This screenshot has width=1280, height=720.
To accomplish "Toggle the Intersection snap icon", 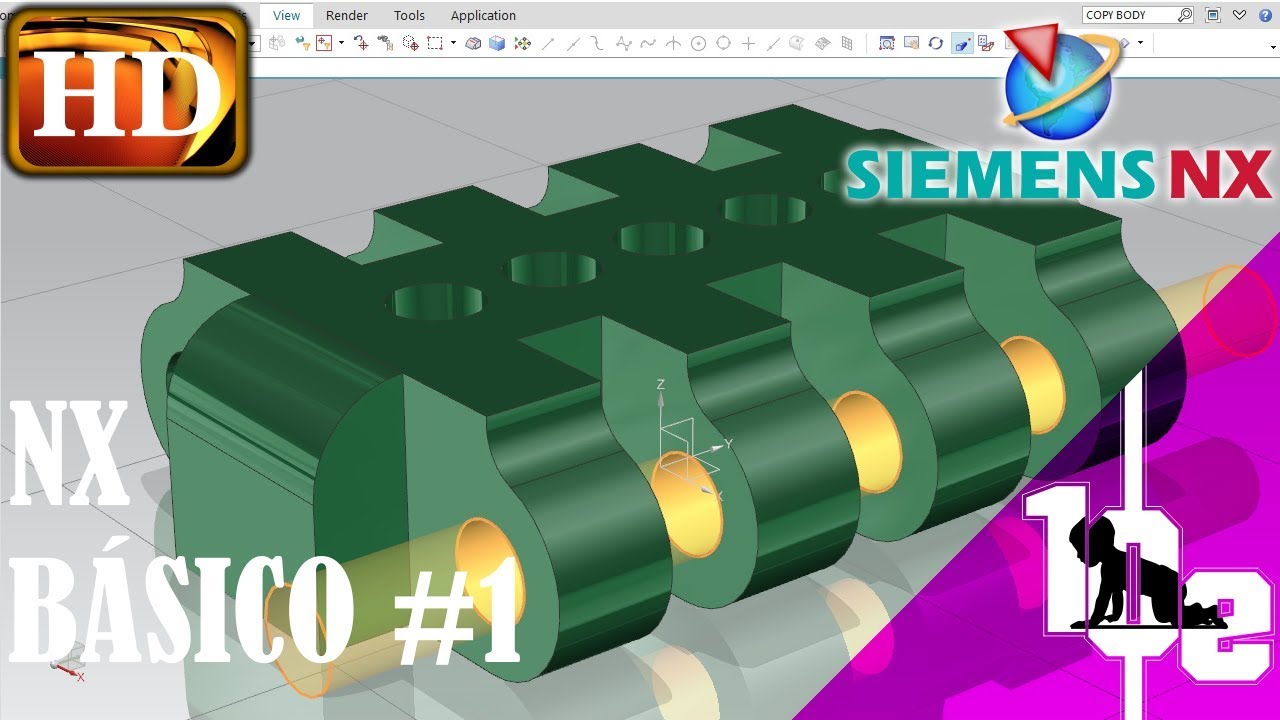I will click(x=673, y=43).
